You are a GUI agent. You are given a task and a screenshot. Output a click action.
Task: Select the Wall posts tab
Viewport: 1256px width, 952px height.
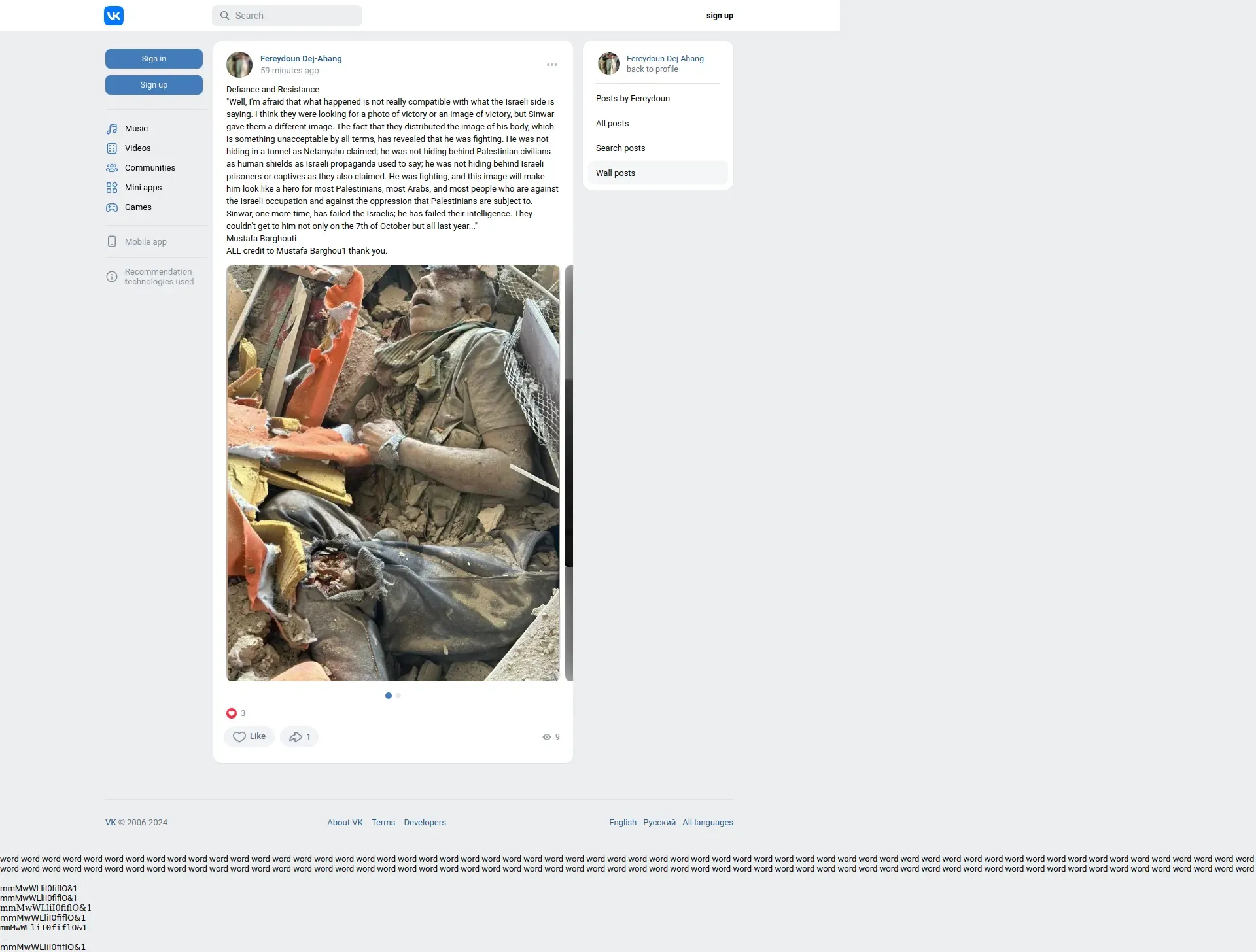616,173
